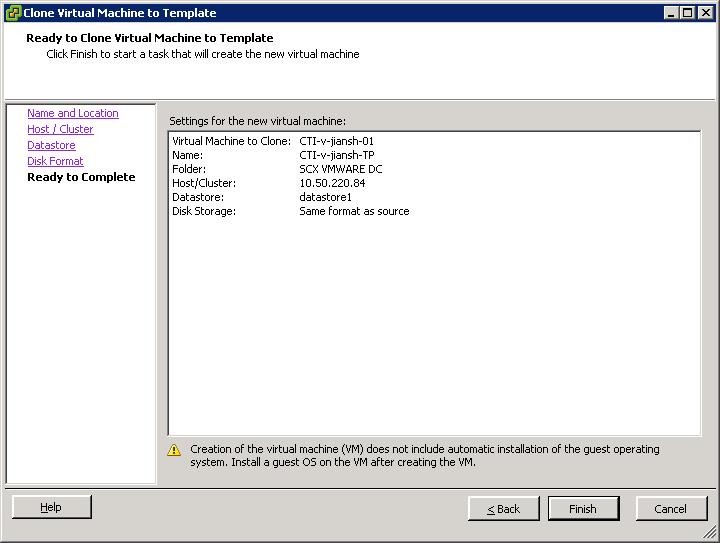Click the guest OS warning message text

tap(425, 456)
